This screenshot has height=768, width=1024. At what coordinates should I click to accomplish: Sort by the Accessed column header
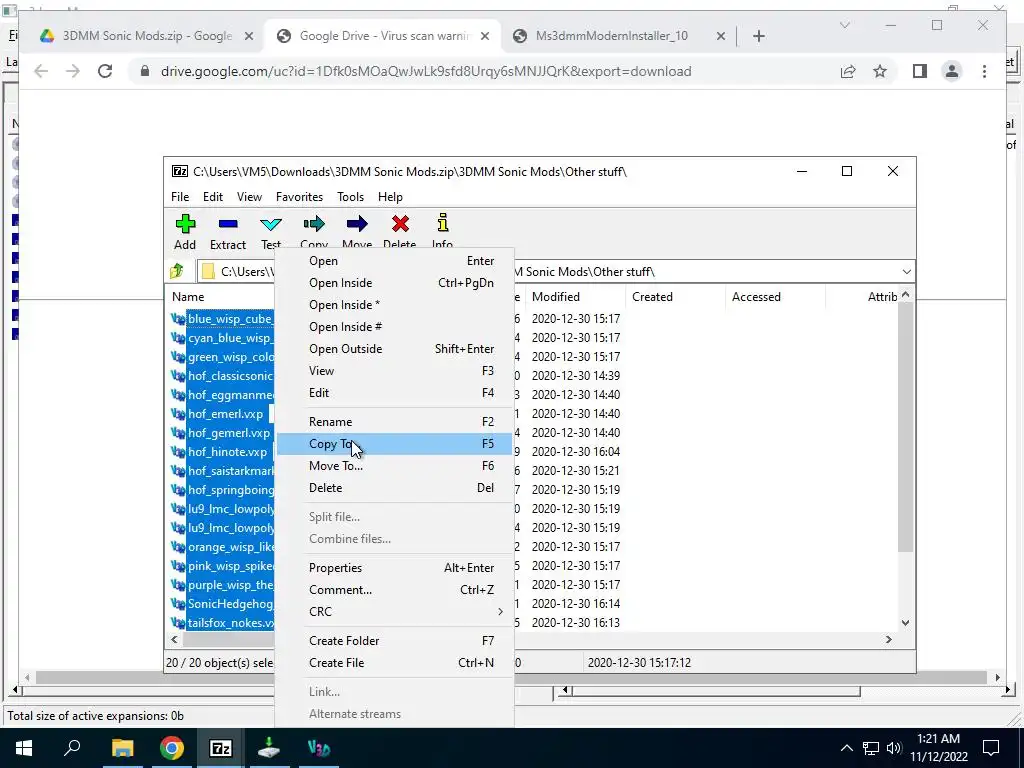point(775,296)
